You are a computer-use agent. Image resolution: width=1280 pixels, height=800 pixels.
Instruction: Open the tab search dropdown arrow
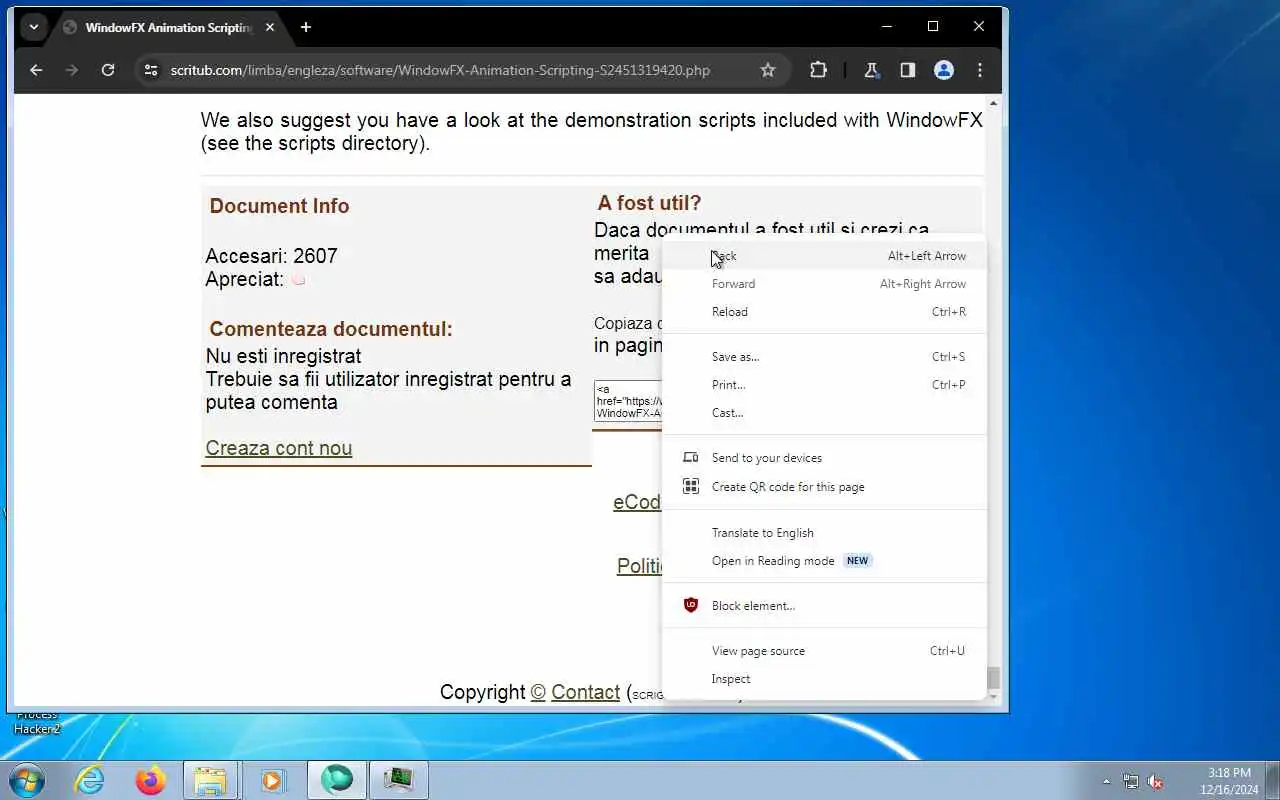coord(34,27)
